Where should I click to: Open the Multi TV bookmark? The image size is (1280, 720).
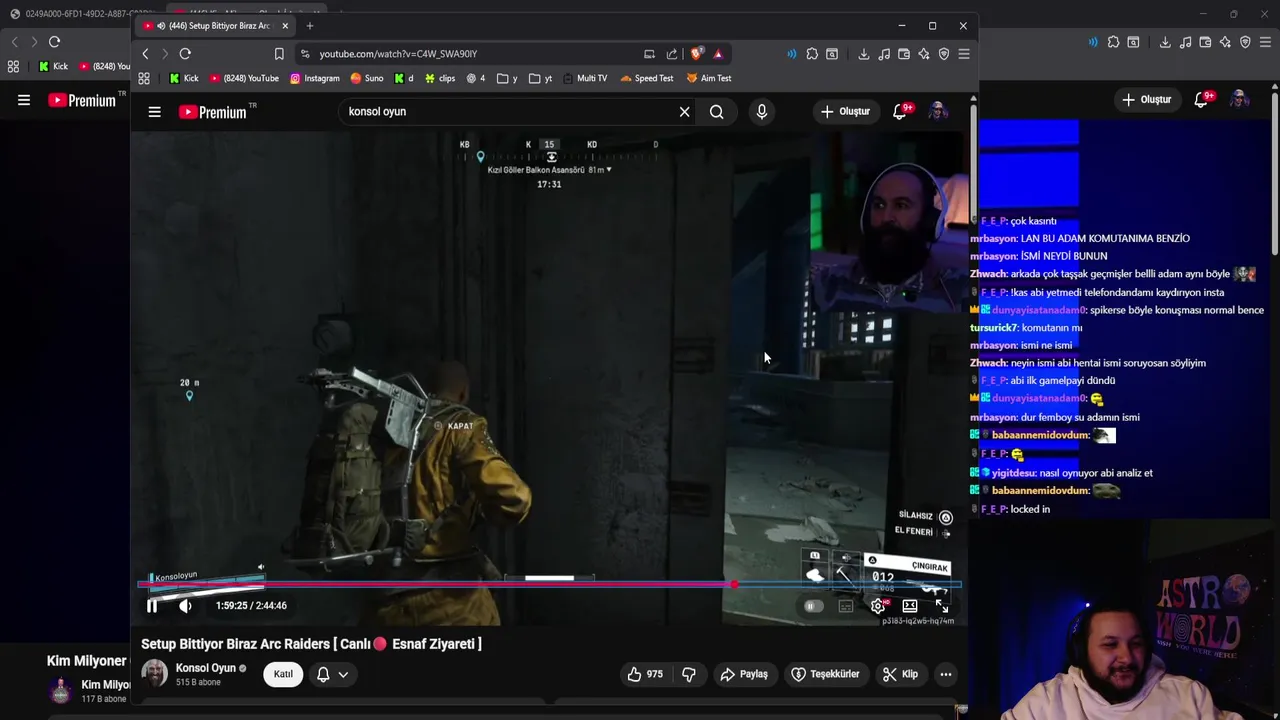[585, 78]
